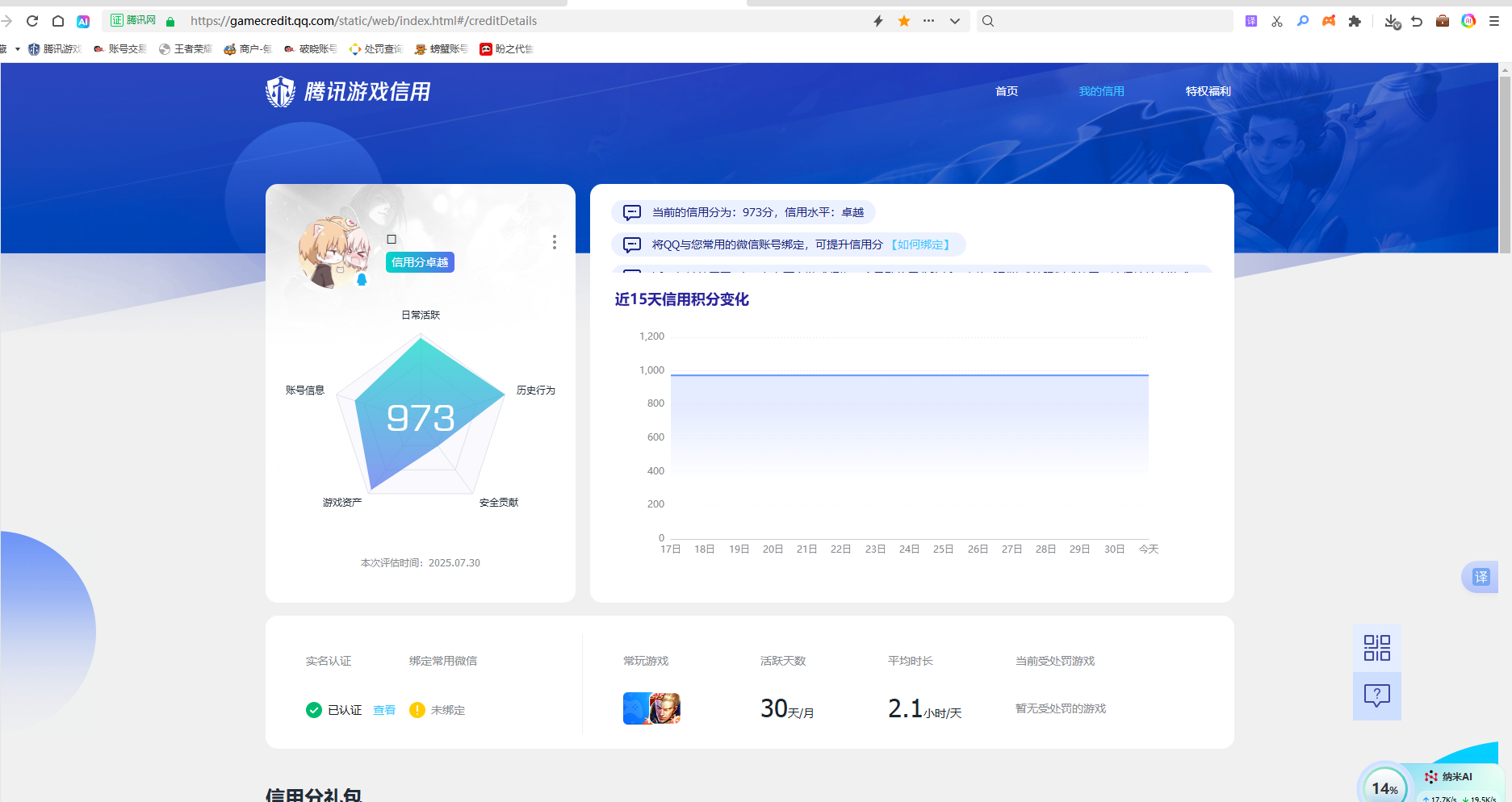Click the QQ penguin icon under avatar
Viewport: 1512px width, 802px height.
pos(362,280)
